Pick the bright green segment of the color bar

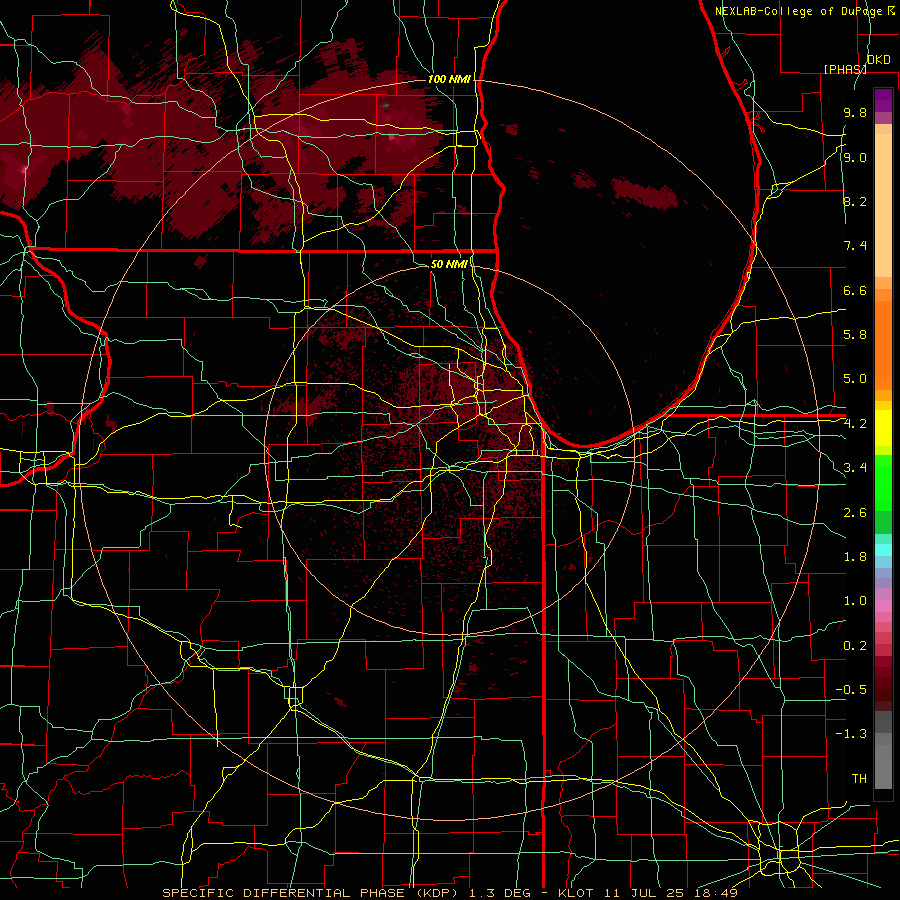[x=883, y=484]
